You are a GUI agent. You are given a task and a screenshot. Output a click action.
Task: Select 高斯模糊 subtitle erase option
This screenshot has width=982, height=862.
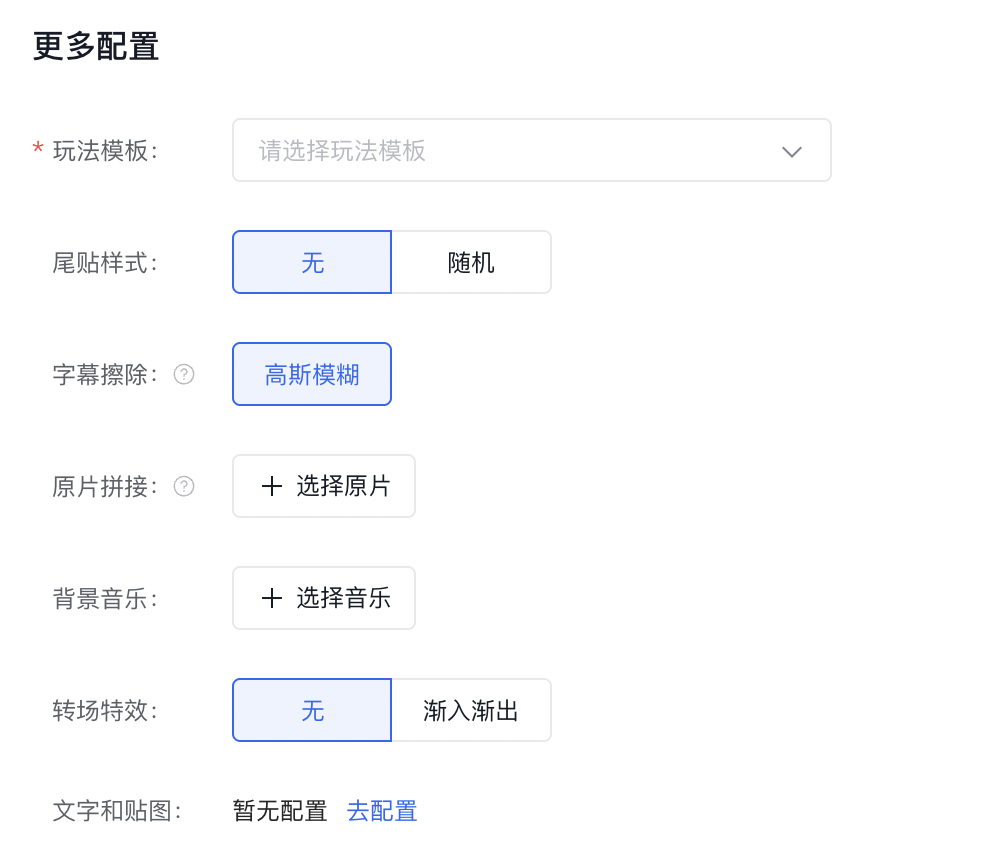pos(312,375)
